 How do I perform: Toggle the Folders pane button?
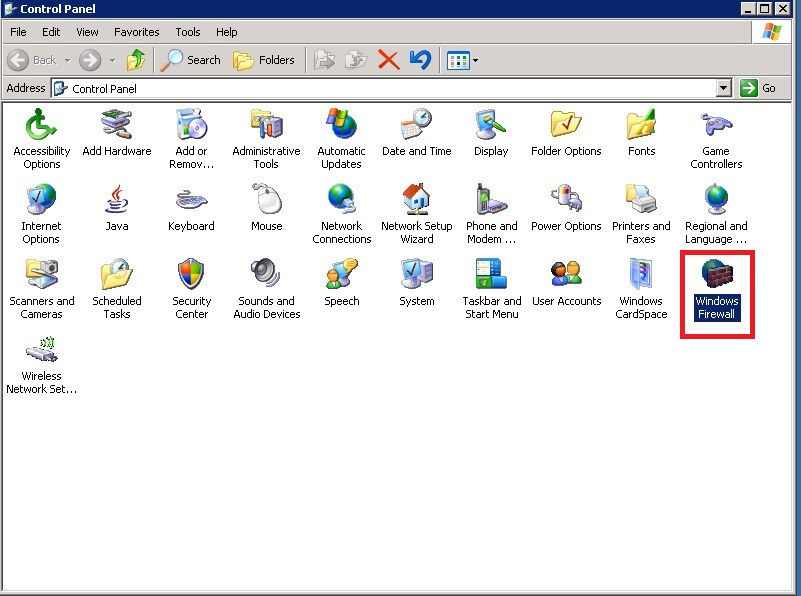pos(264,60)
